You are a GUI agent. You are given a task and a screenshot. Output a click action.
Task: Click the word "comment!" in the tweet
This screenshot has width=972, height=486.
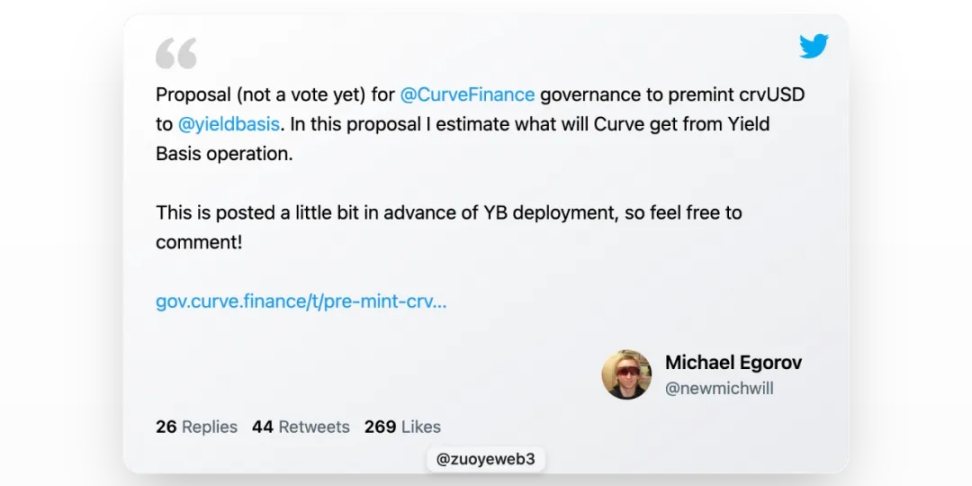pos(199,241)
